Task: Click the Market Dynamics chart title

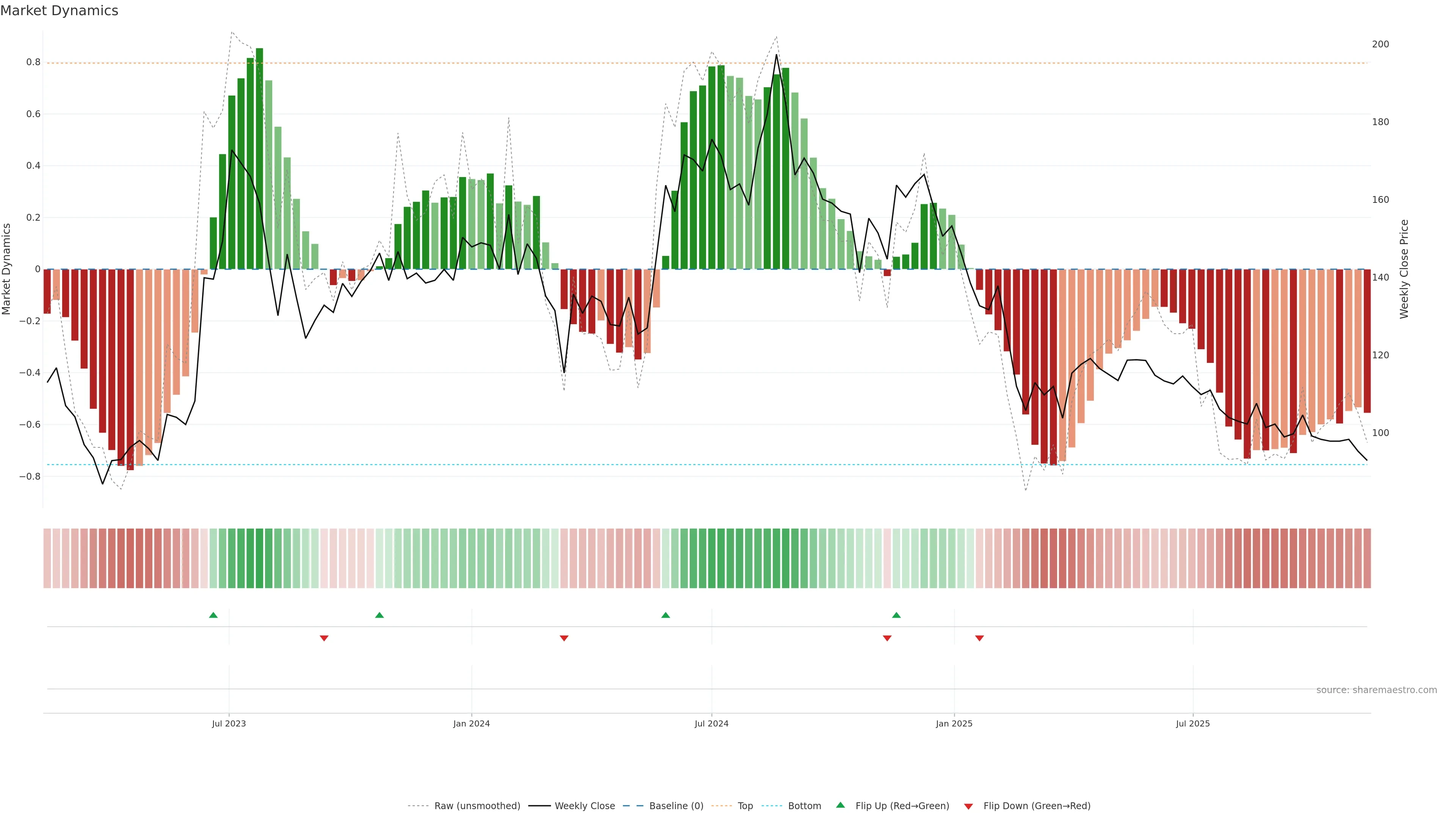Action: (x=60, y=11)
